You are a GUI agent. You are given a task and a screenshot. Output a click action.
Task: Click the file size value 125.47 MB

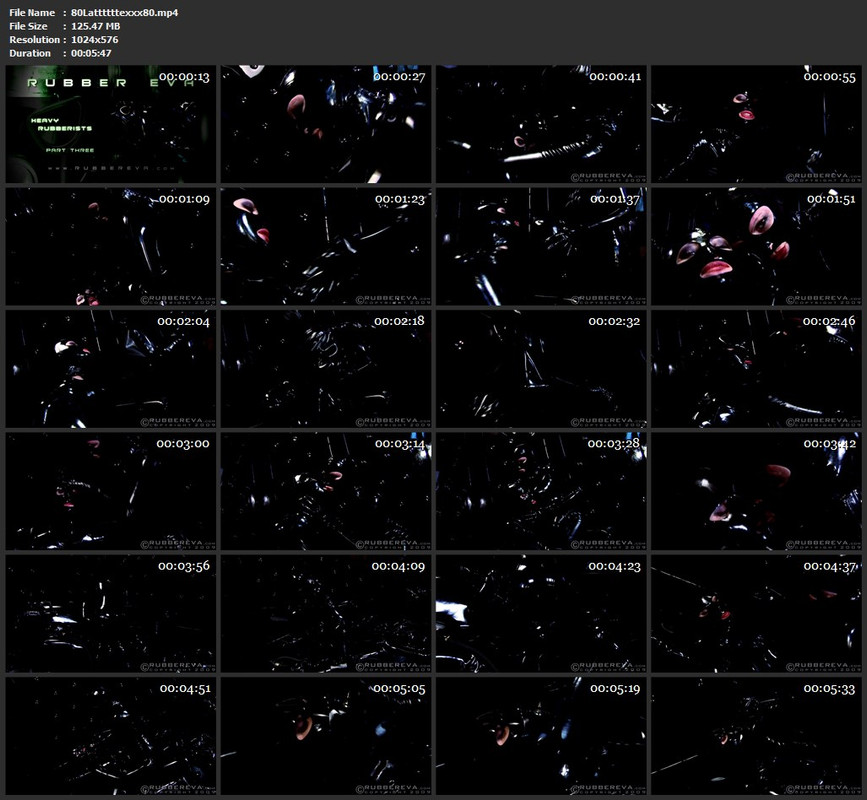(x=96, y=26)
